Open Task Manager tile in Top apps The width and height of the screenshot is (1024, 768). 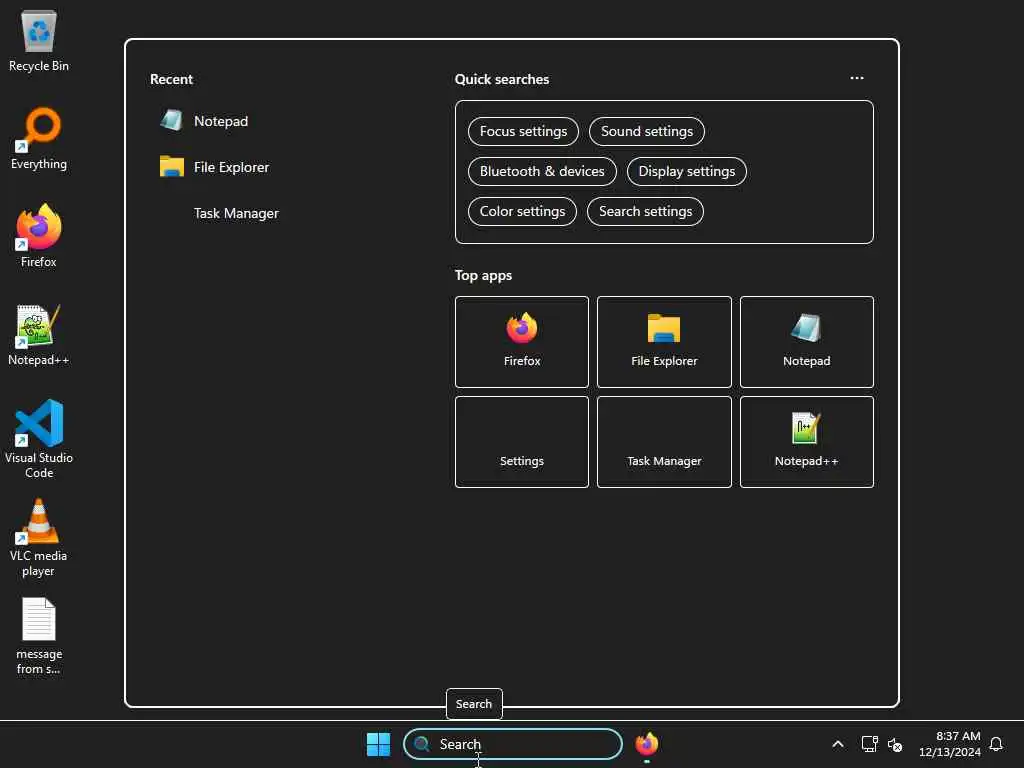pyautogui.click(x=664, y=442)
